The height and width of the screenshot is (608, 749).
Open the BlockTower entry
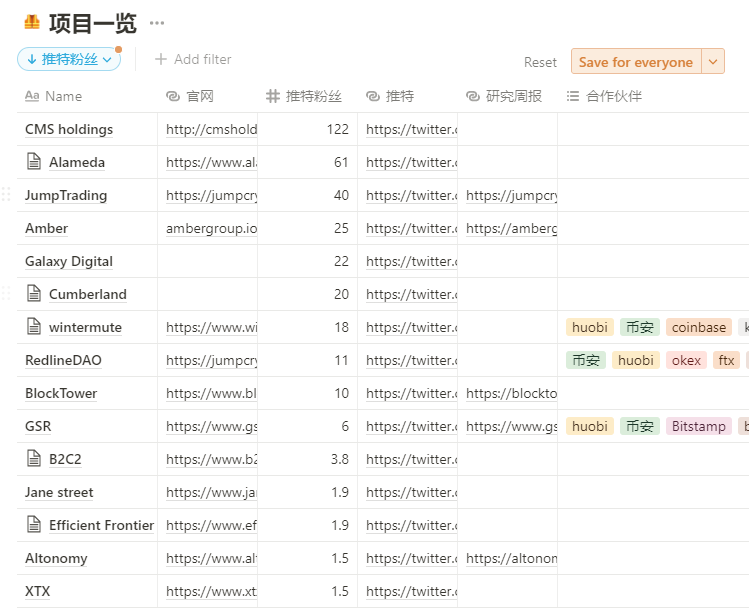pyautogui.click(x=61, y=393)
